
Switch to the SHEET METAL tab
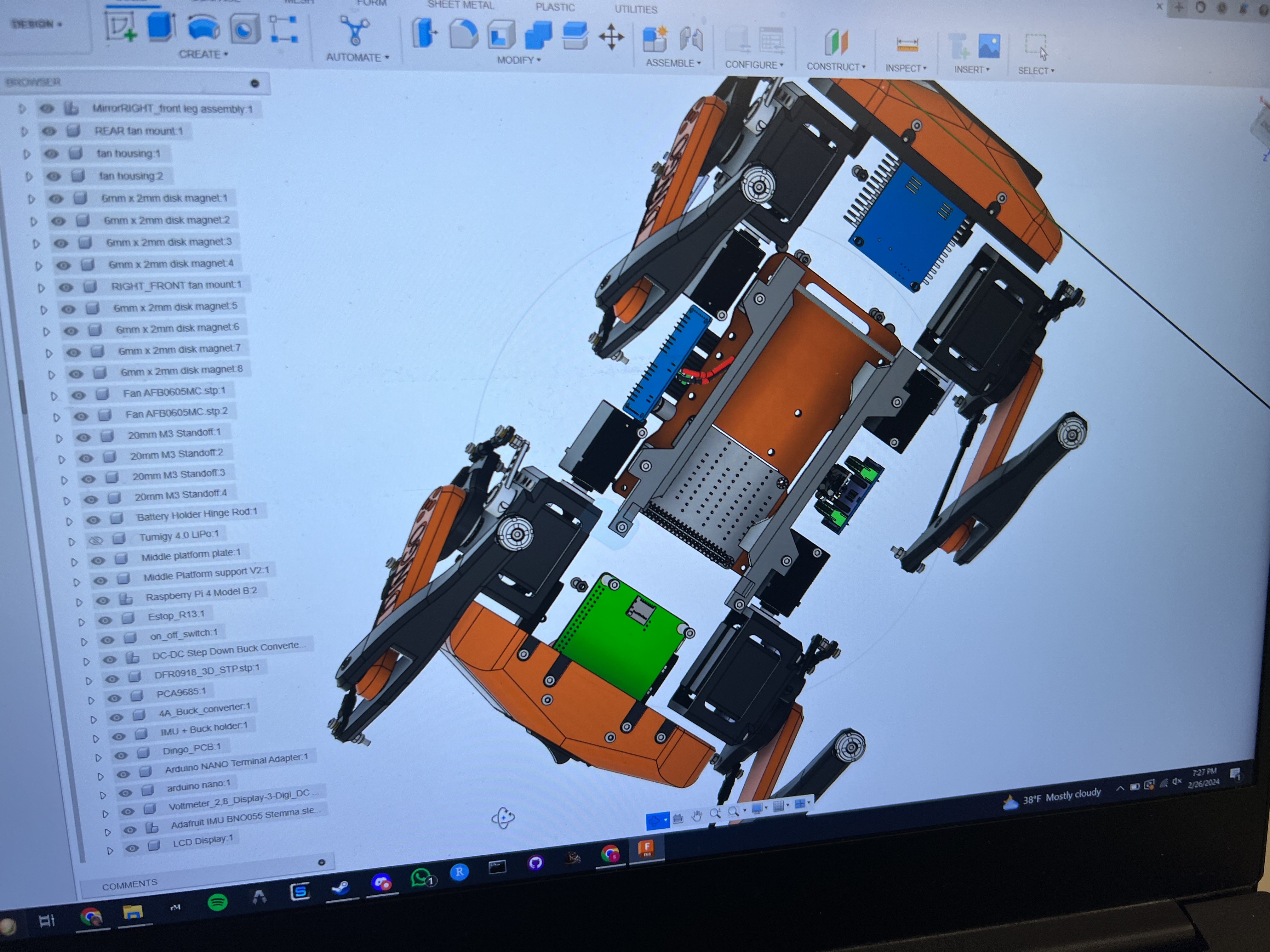click(x=461, y=5)
